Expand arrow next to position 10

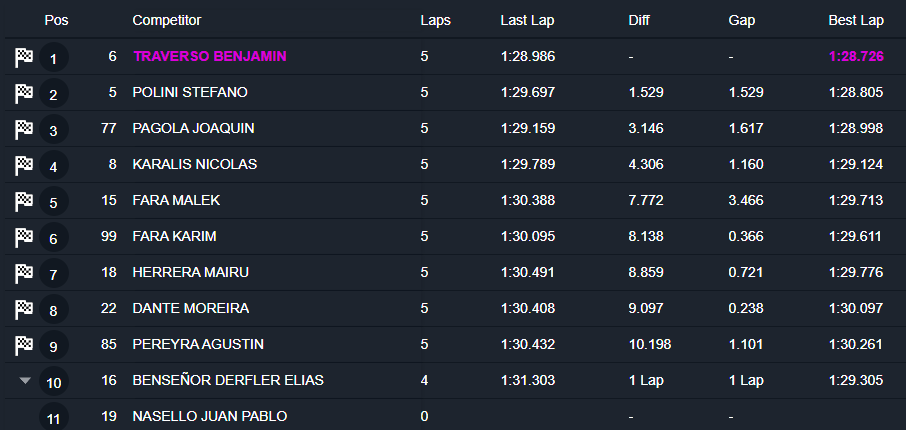[x=25, y=381]
